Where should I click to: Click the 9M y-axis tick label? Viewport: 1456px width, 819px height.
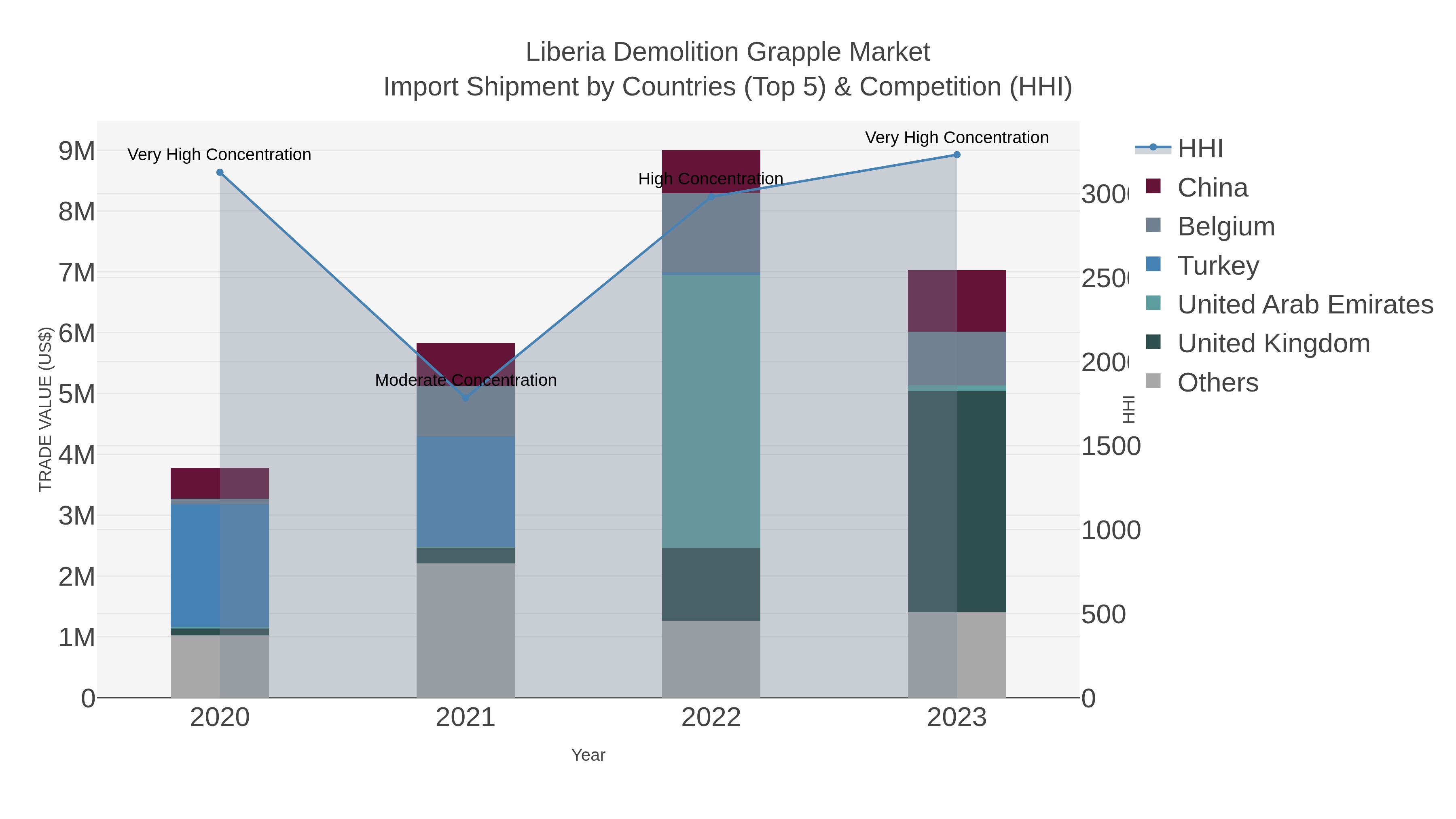pos(77,151)
